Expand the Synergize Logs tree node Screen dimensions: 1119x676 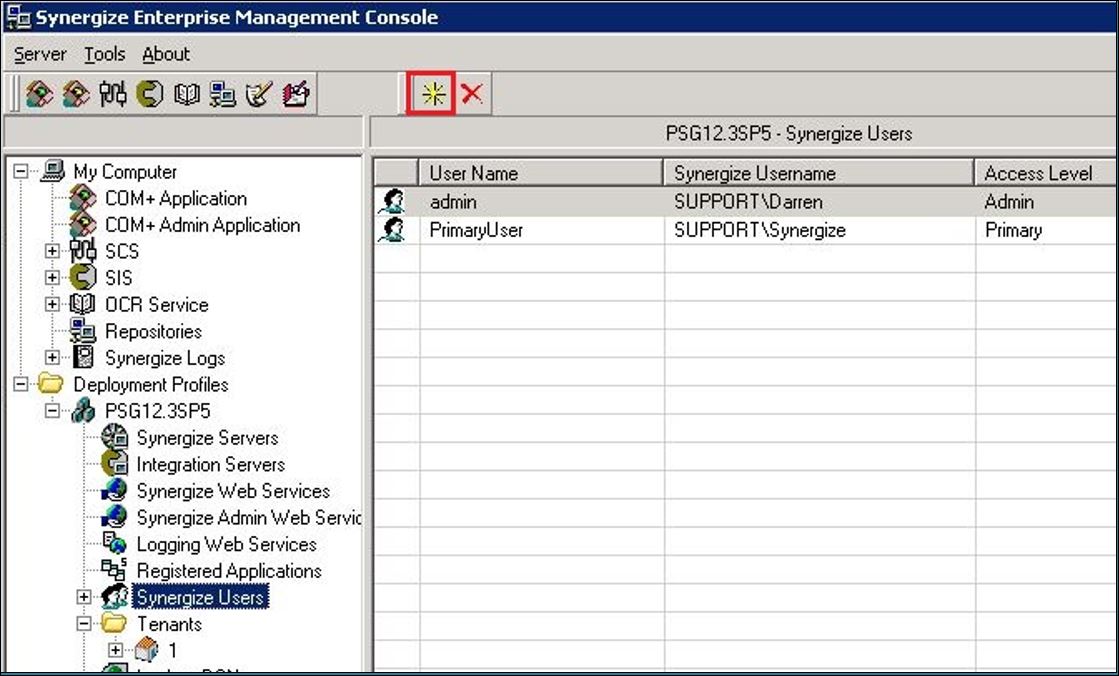click(52, 358)
